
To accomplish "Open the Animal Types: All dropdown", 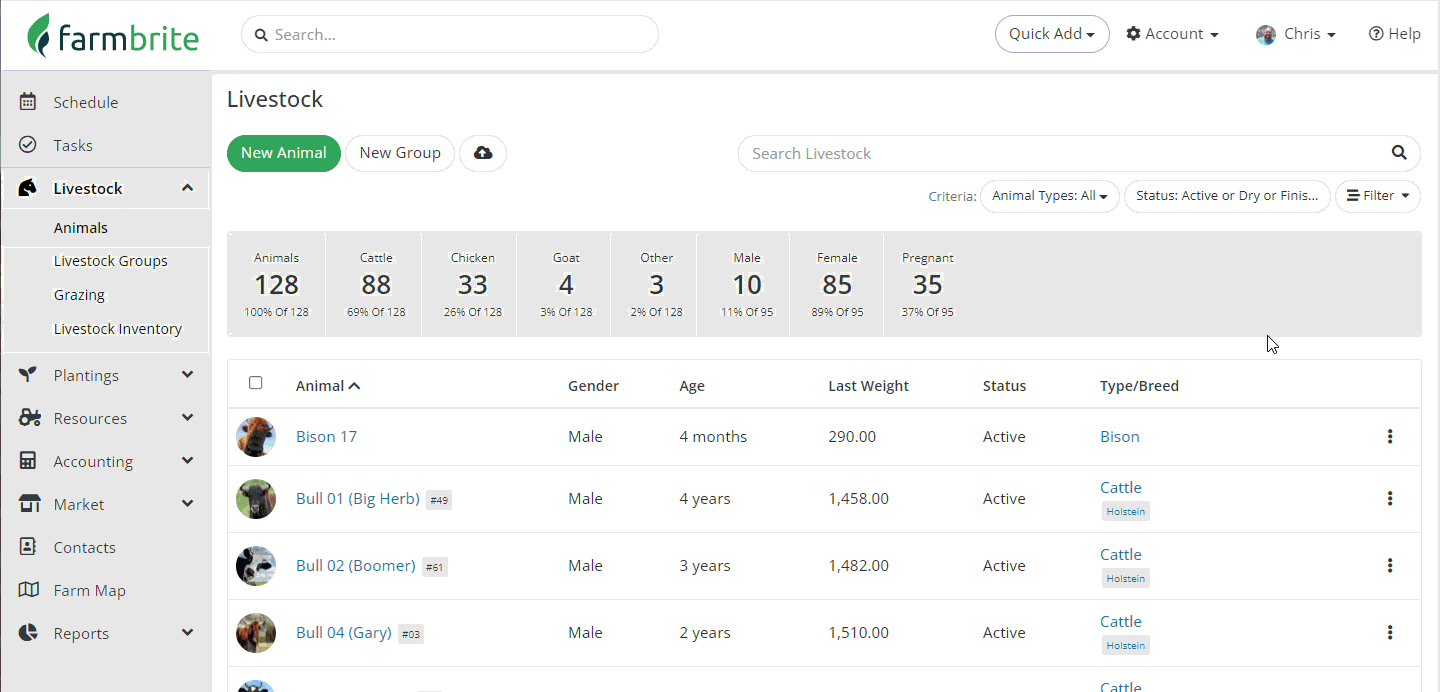I will point(1049,196).
